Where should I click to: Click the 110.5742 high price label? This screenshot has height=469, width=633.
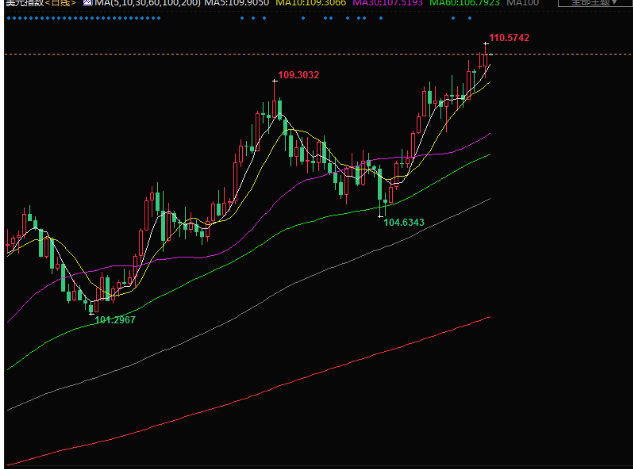pyautogui.click(x=509, y=38)
